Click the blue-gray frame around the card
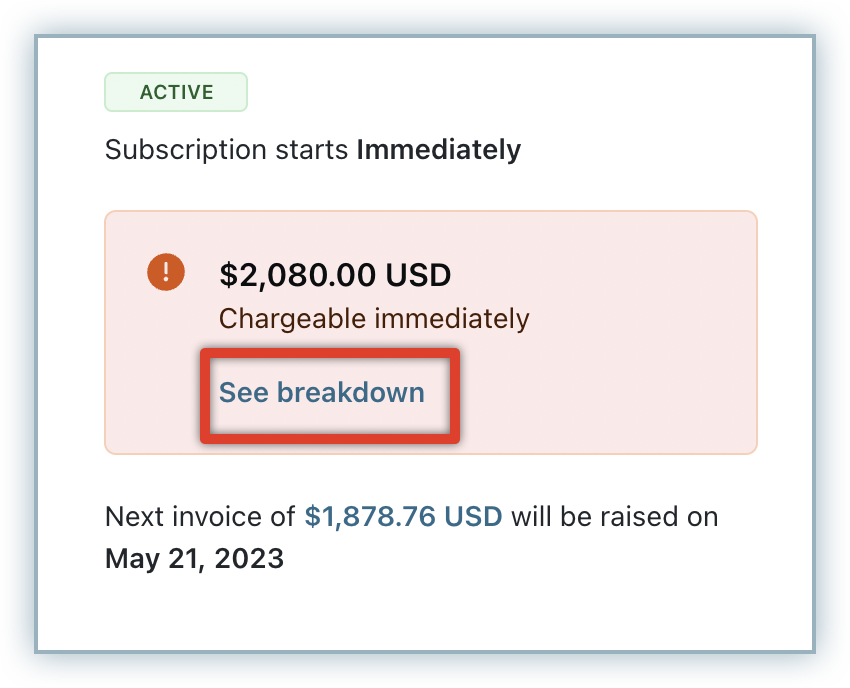 tap(18, 340)
